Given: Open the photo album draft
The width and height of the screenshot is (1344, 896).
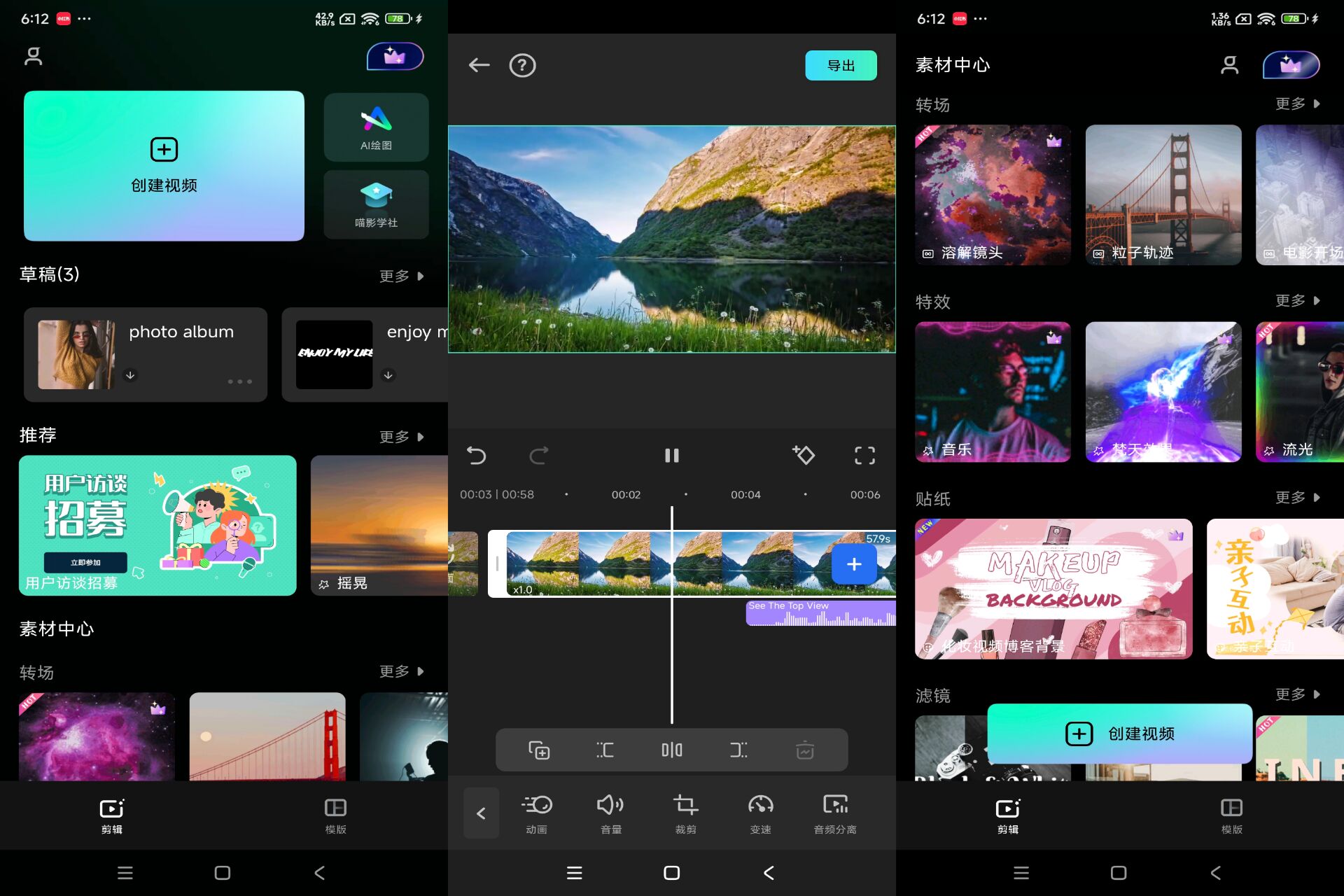Looking at the screenshot, I should [x=145, y=355].
